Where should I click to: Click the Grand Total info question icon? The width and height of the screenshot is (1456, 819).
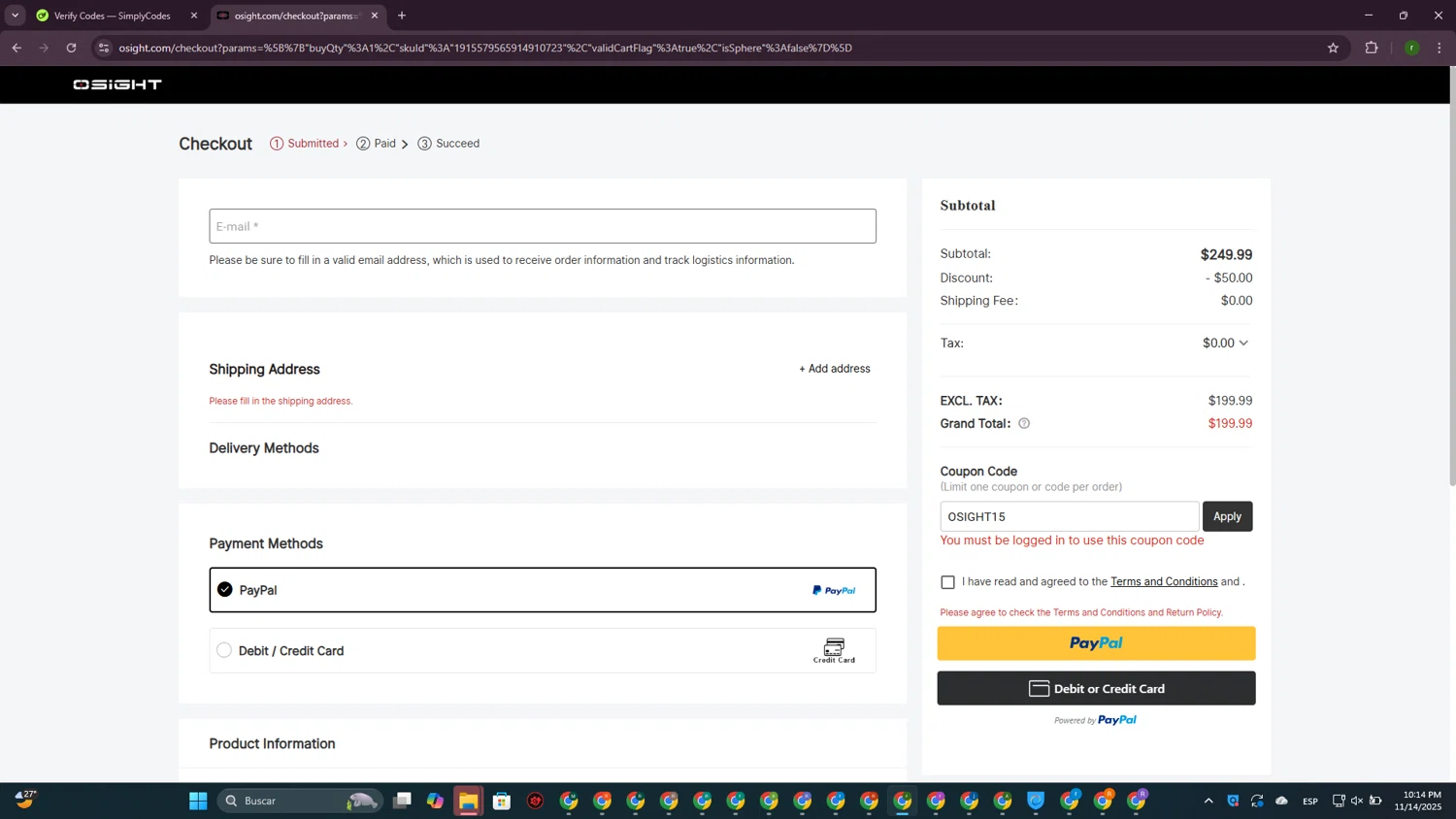click(1024, 423)
